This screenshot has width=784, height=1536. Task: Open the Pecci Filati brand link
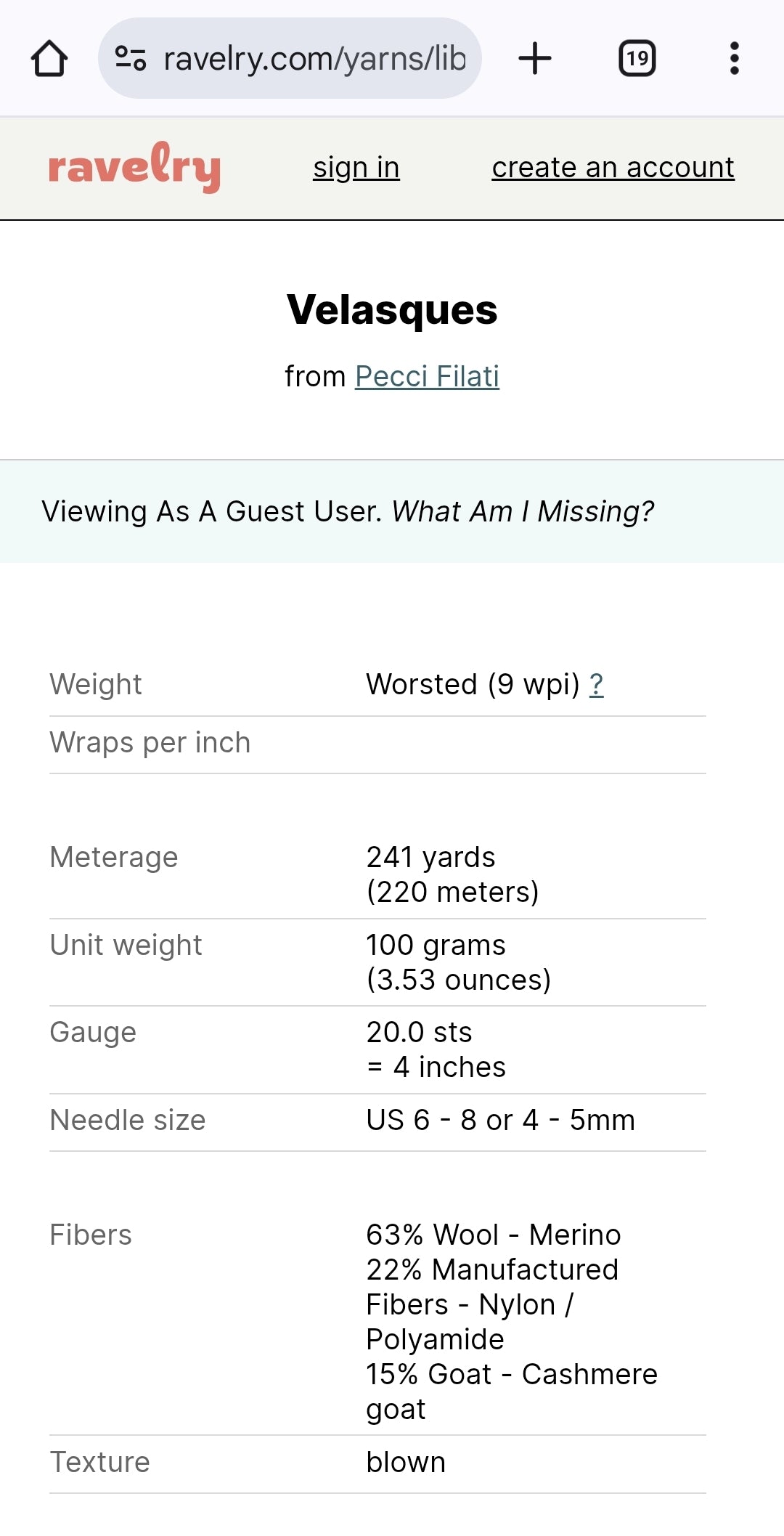427,376
